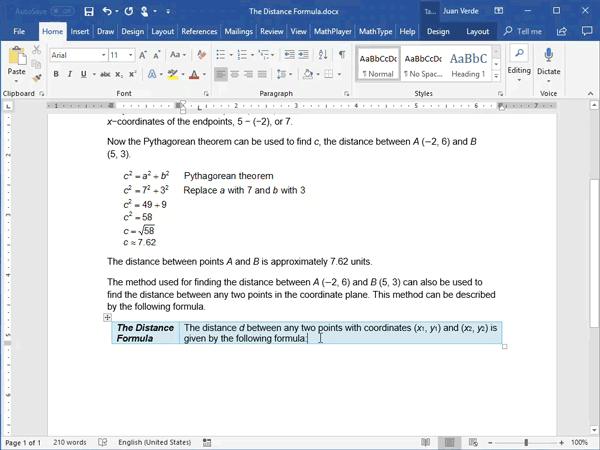600x450 pixels.
Task: Click the Multilevel list icon
Action: point(263,55)
